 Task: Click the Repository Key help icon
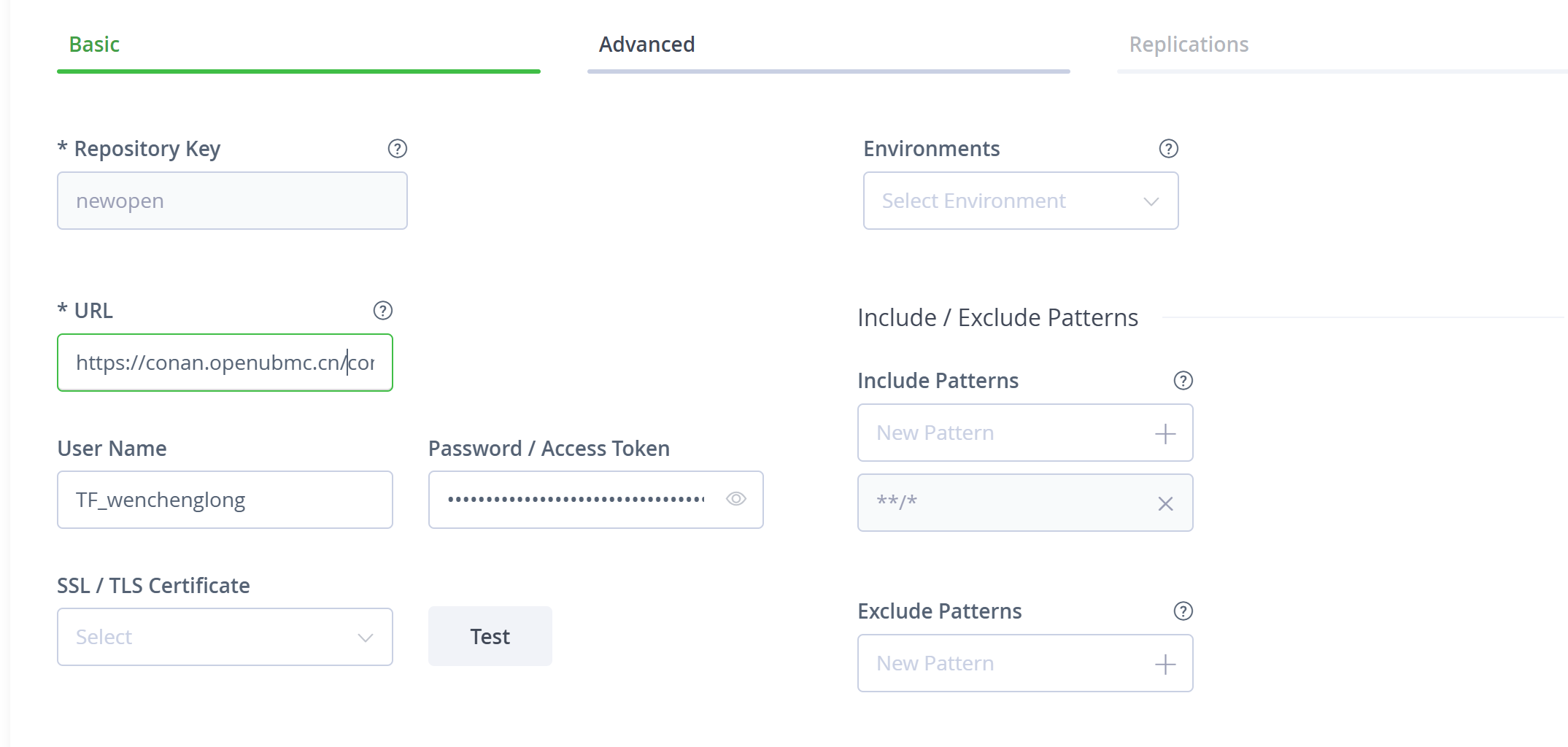point(397,149)
